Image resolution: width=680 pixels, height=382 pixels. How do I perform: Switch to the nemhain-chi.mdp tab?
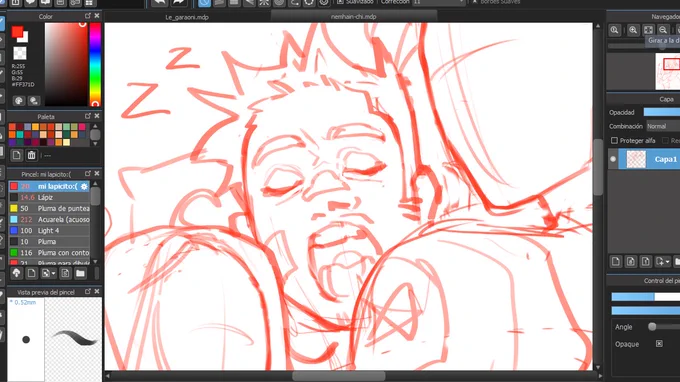pyautogui.click(x=353, y=16)
